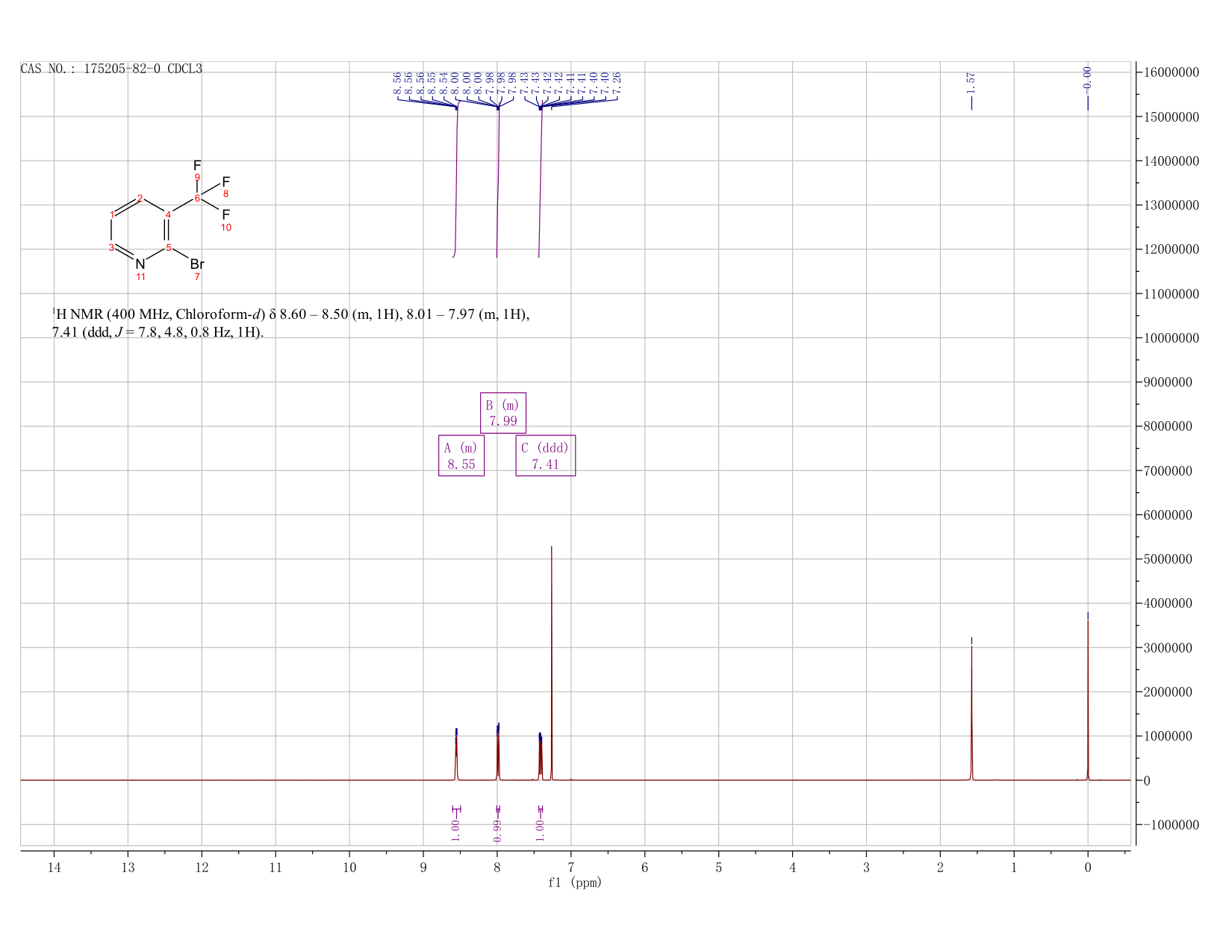
Task: Click the f1 (ppm) axis title
Action: [x=575, y=883]
